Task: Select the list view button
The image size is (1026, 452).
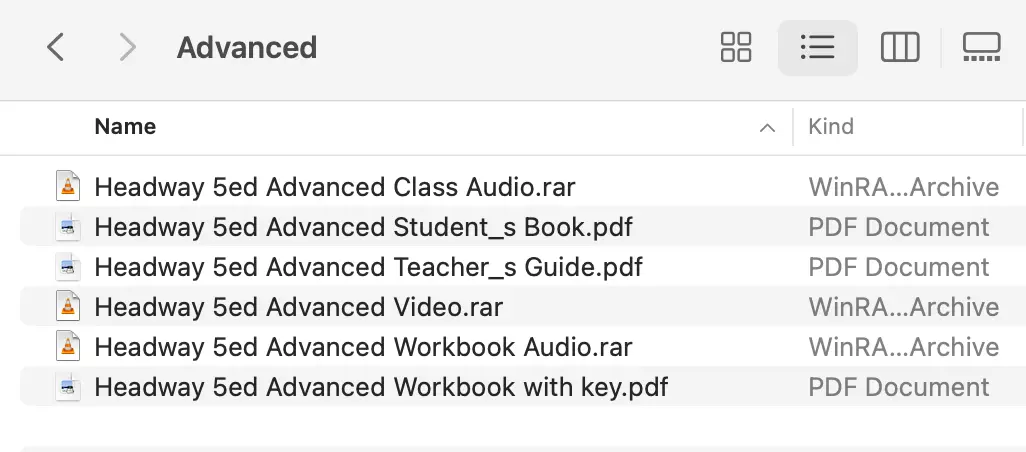Action: click(x=817, y=48)
